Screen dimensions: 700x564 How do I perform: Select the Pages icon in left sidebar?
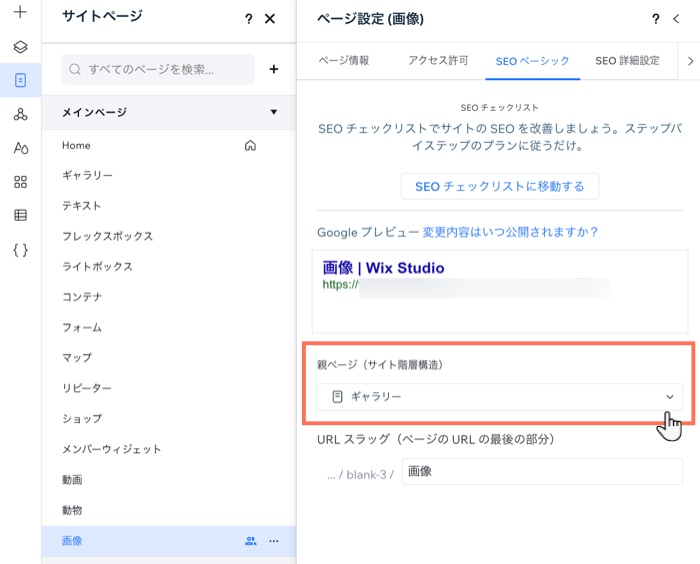click(20, 80)
